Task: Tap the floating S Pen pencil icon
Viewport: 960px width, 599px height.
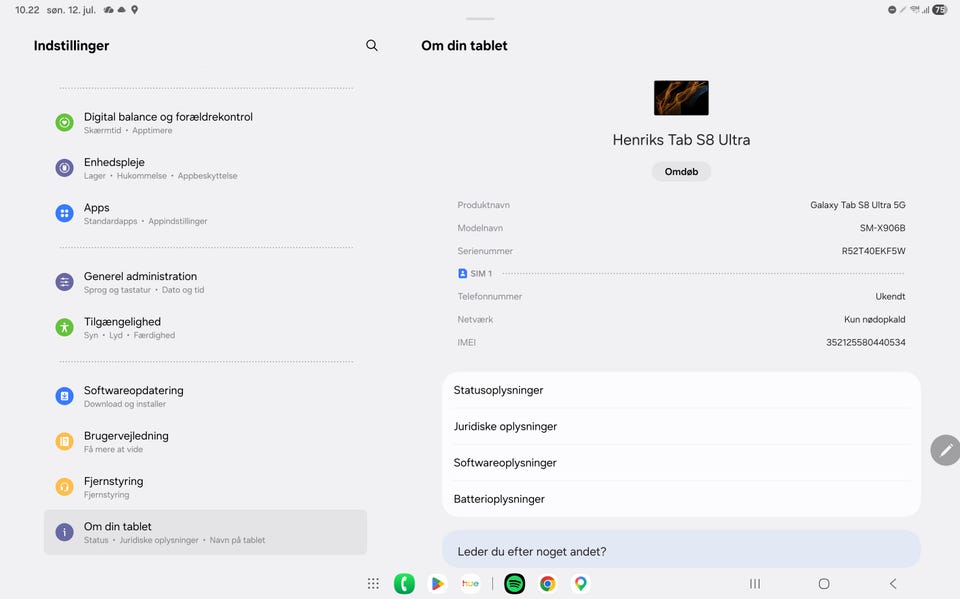Action: point(945,450)
